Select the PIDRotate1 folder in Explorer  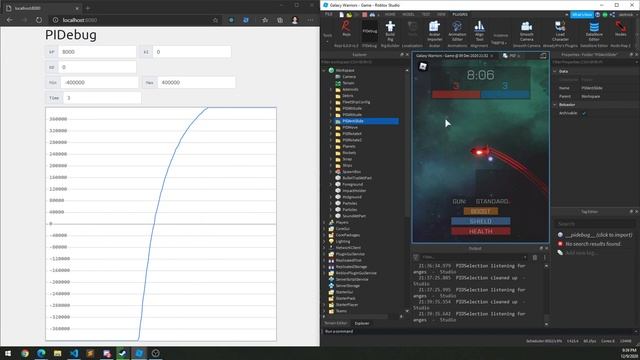(351, 134)
